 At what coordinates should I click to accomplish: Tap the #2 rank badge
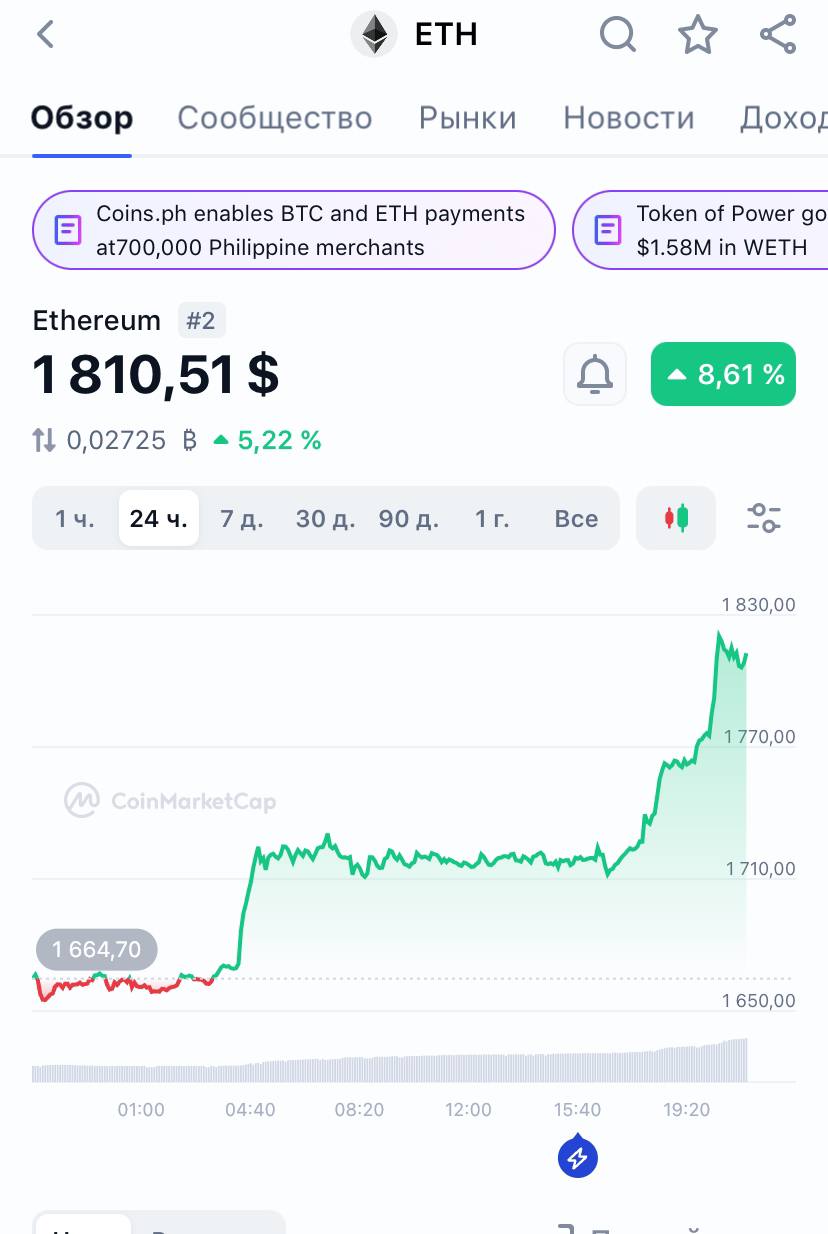202,321
